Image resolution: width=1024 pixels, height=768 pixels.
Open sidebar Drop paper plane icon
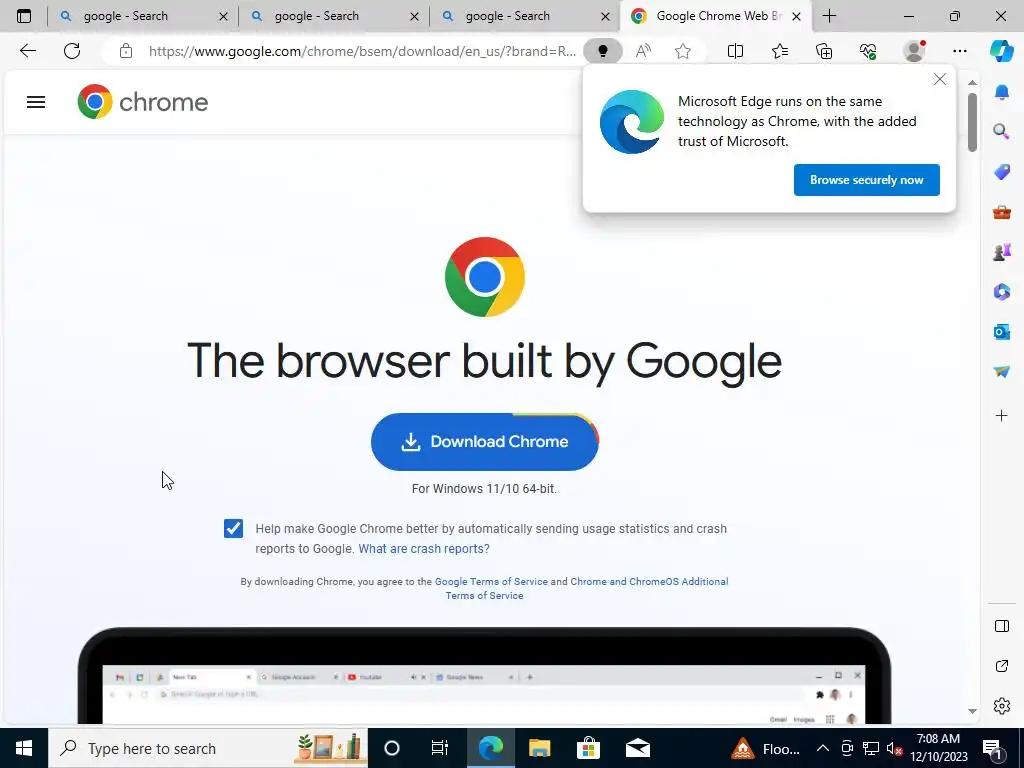(1002, 372)
